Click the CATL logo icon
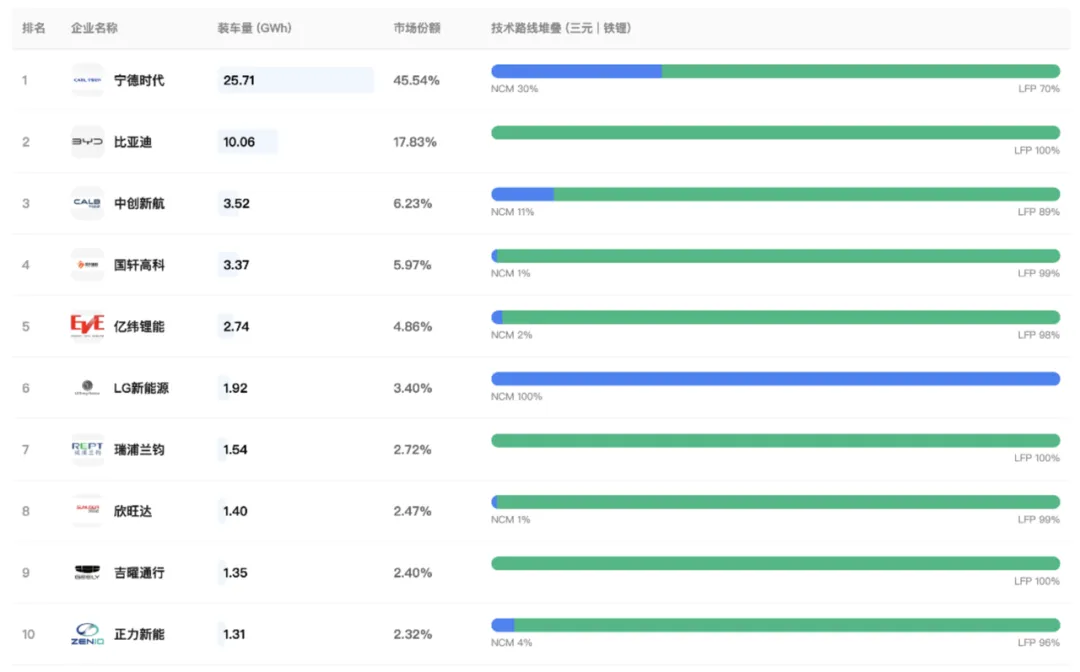This screenshot has height=672, width=1080. pos(87,80)
